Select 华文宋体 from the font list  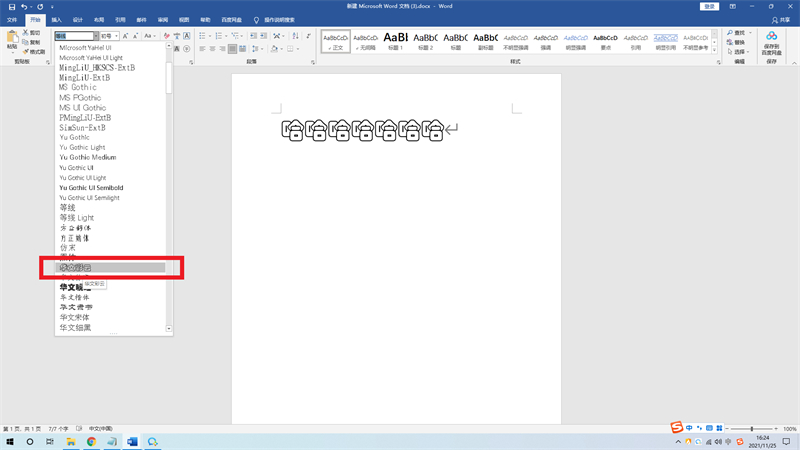click(x=74, y=317)
